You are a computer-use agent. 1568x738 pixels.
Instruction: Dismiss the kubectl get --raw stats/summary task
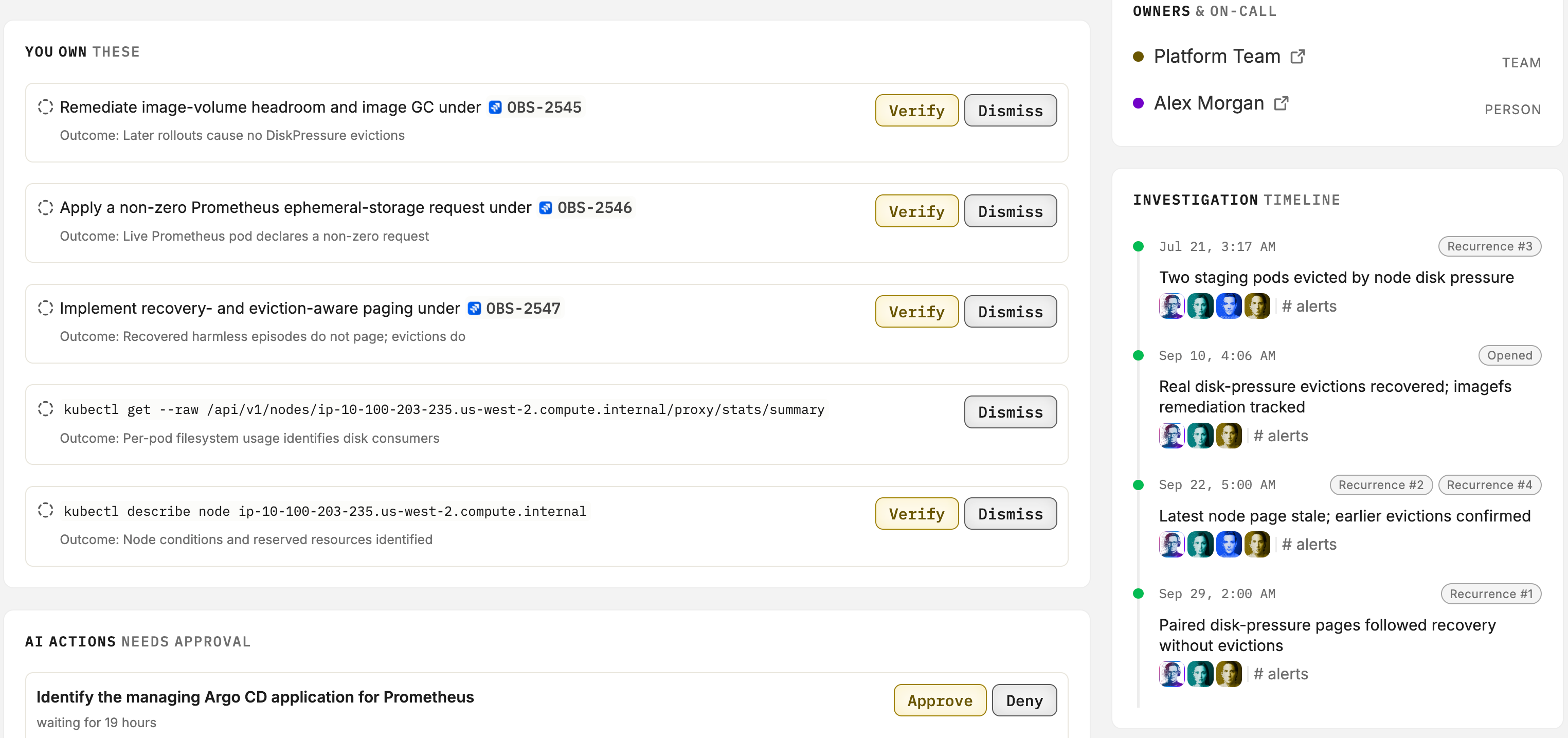coord(1011,412)
